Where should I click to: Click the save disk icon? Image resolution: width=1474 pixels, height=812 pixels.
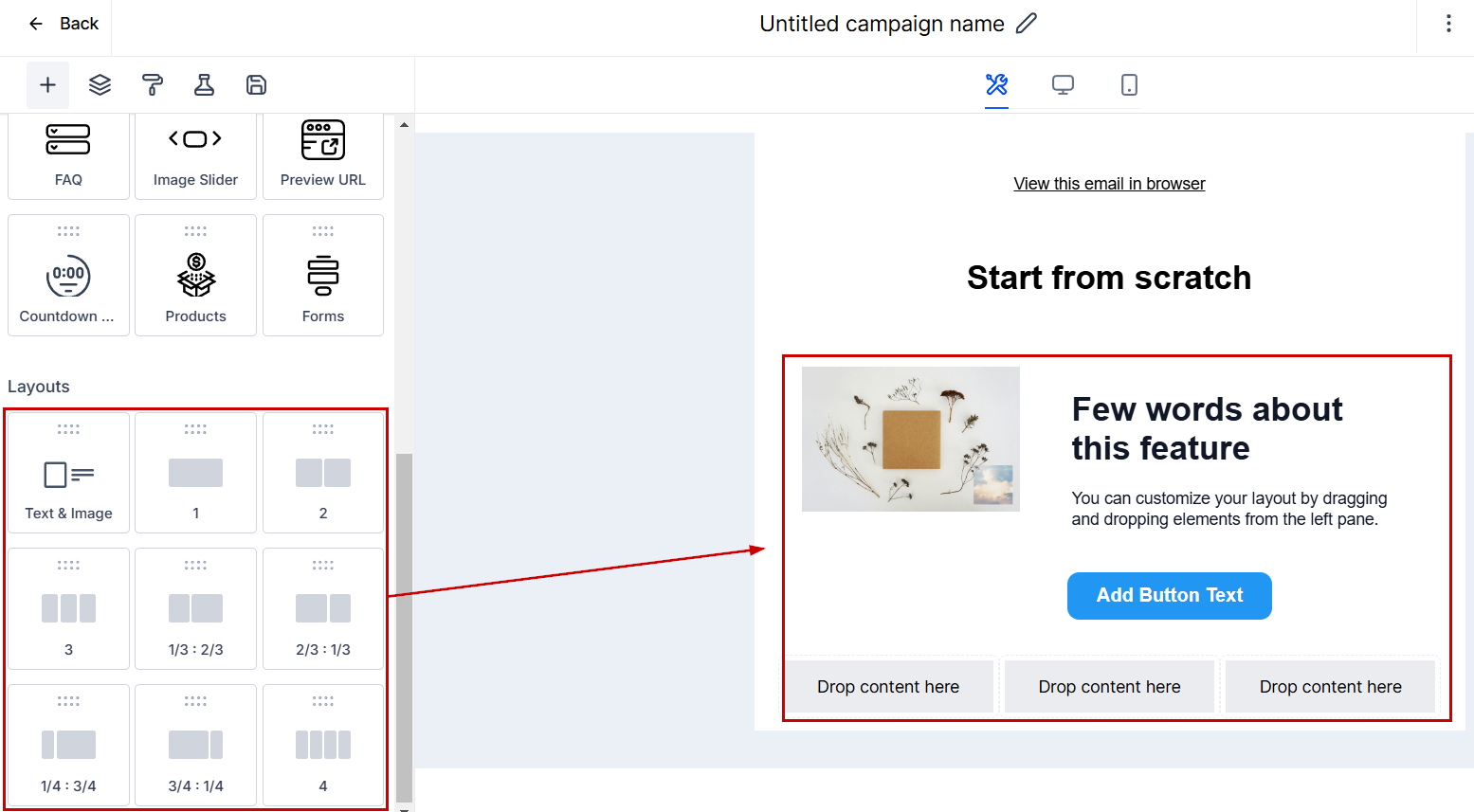pyautogui.click(x=256, y=85)
